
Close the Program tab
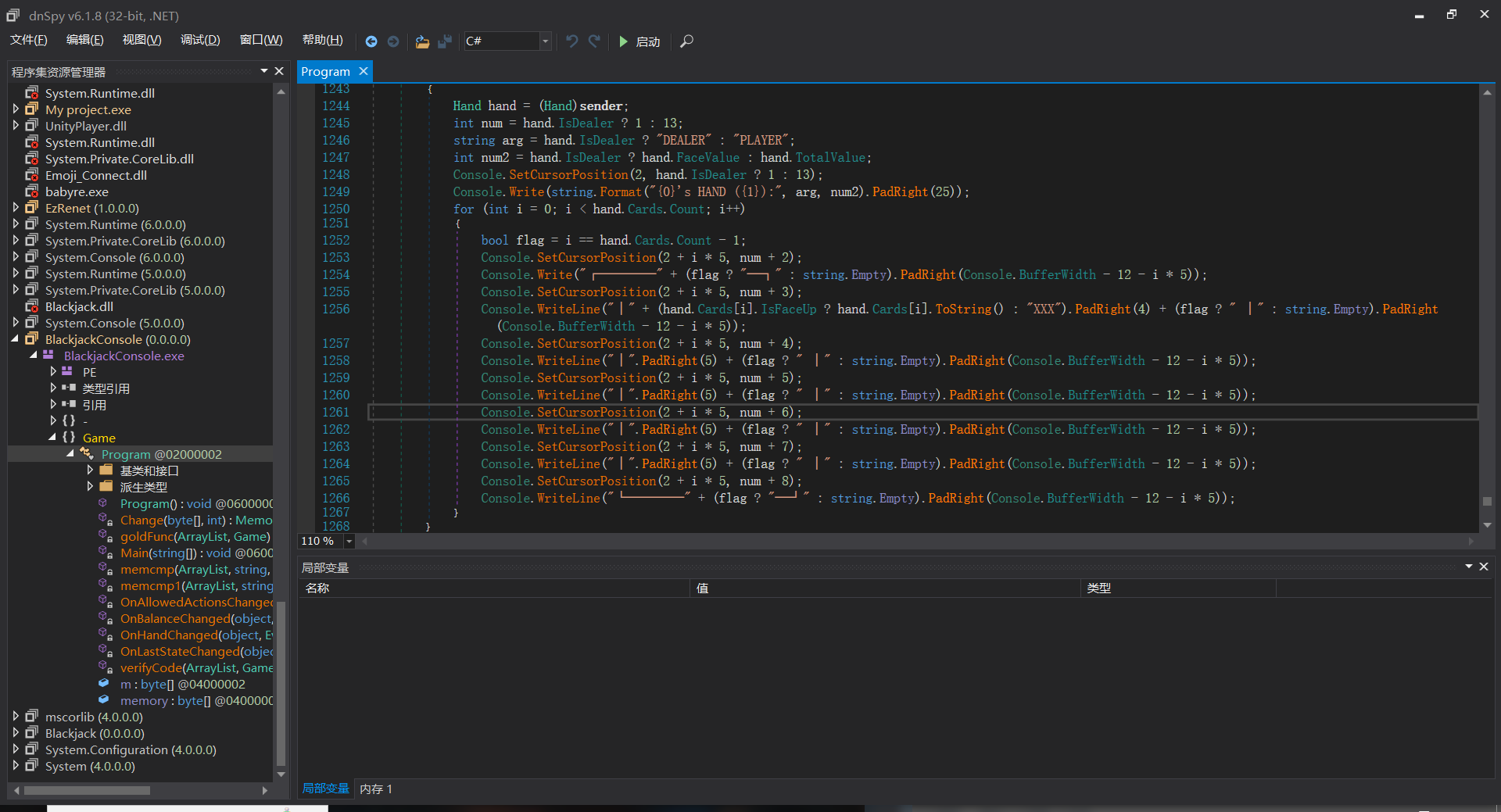point(364,71)
